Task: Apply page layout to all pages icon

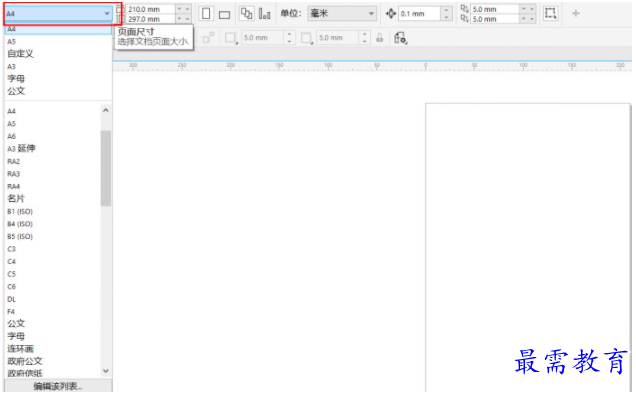Action: coord(246,13)
